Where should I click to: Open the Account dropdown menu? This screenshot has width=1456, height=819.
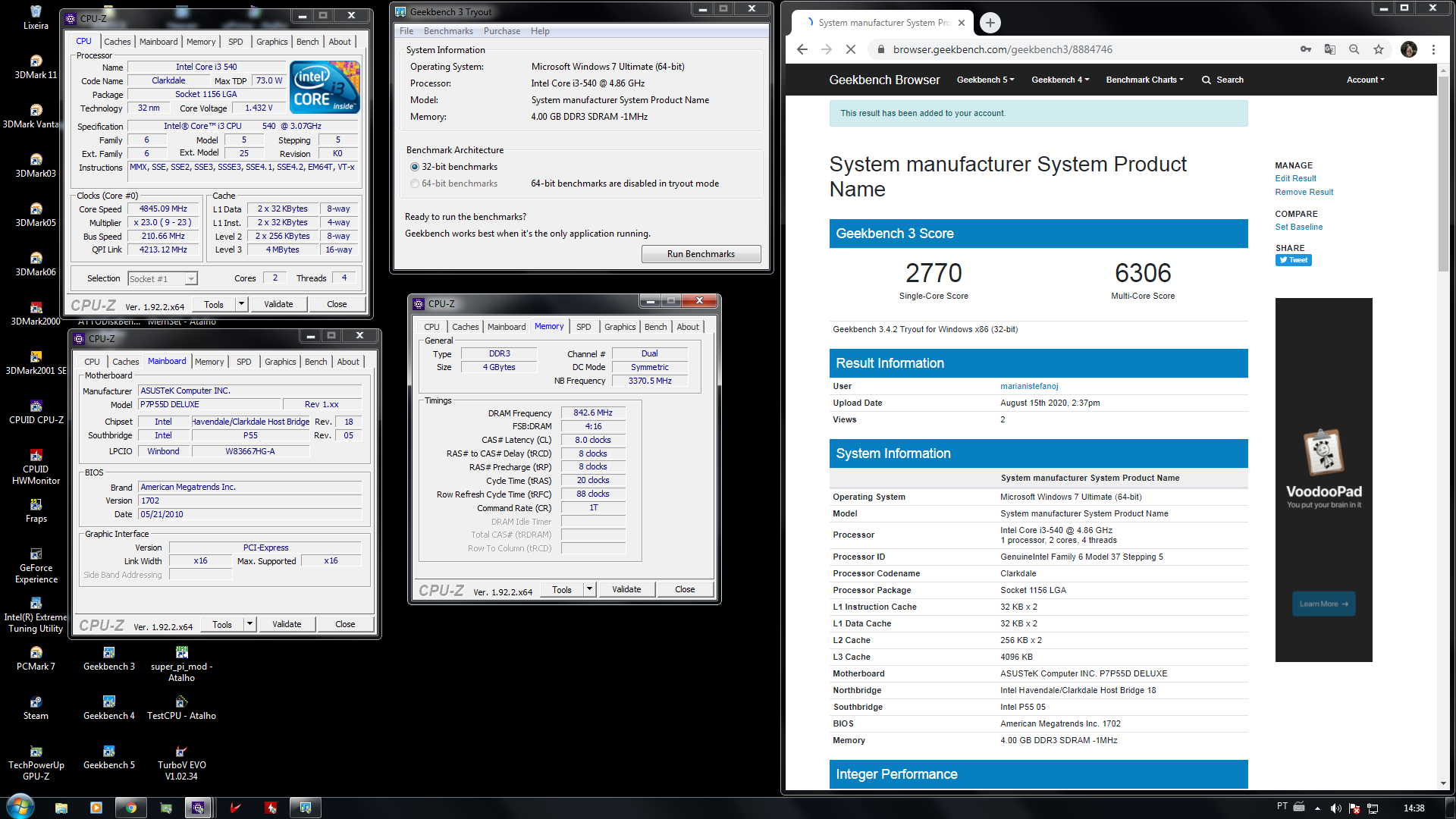coord(1365,80)
